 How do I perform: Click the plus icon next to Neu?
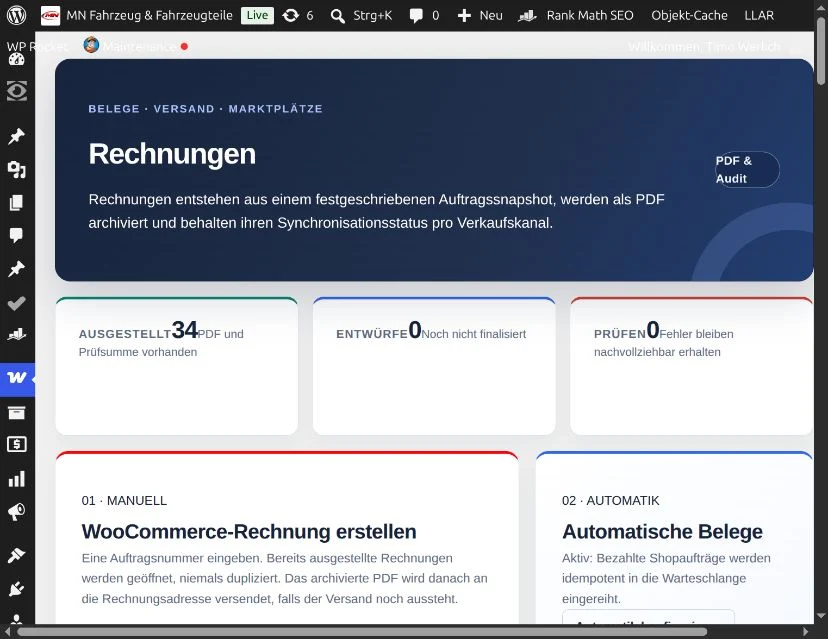pos(464,16)
